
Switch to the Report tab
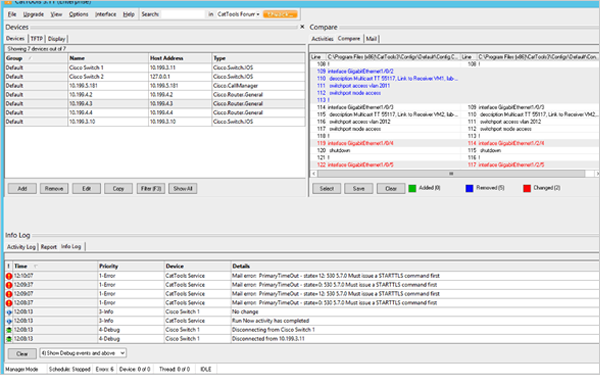coord(49,247)
